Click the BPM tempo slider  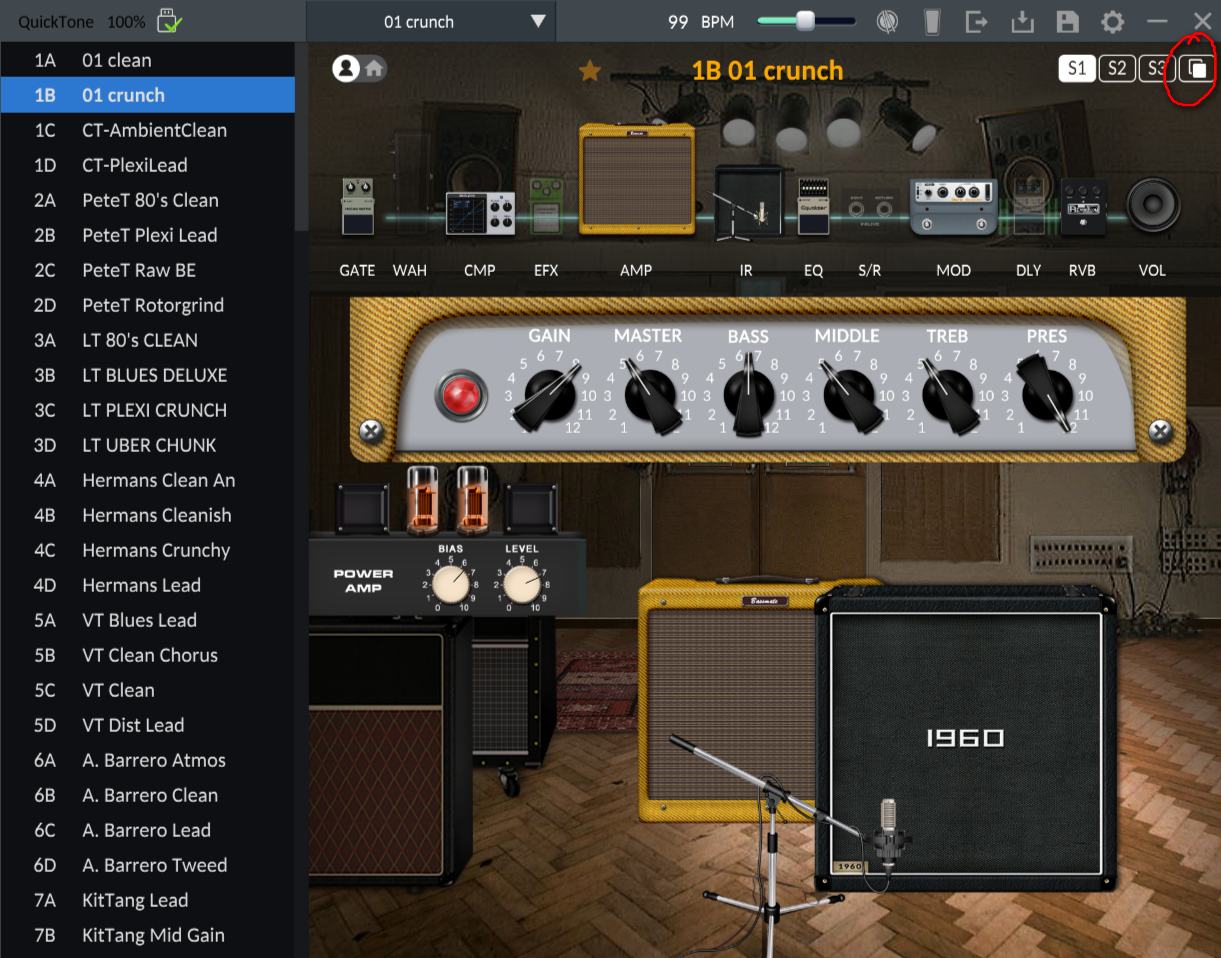[805, 21]
